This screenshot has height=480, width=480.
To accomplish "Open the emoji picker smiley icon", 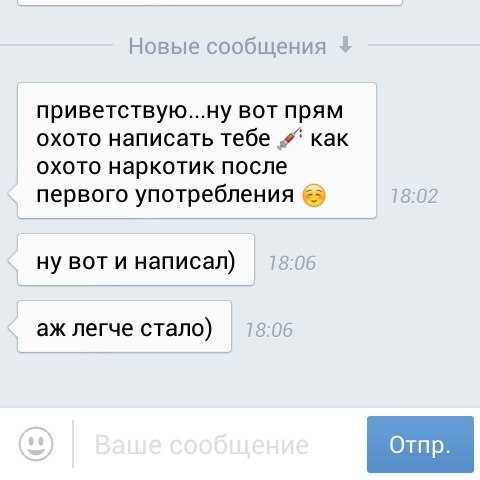I will coord(36,444).
